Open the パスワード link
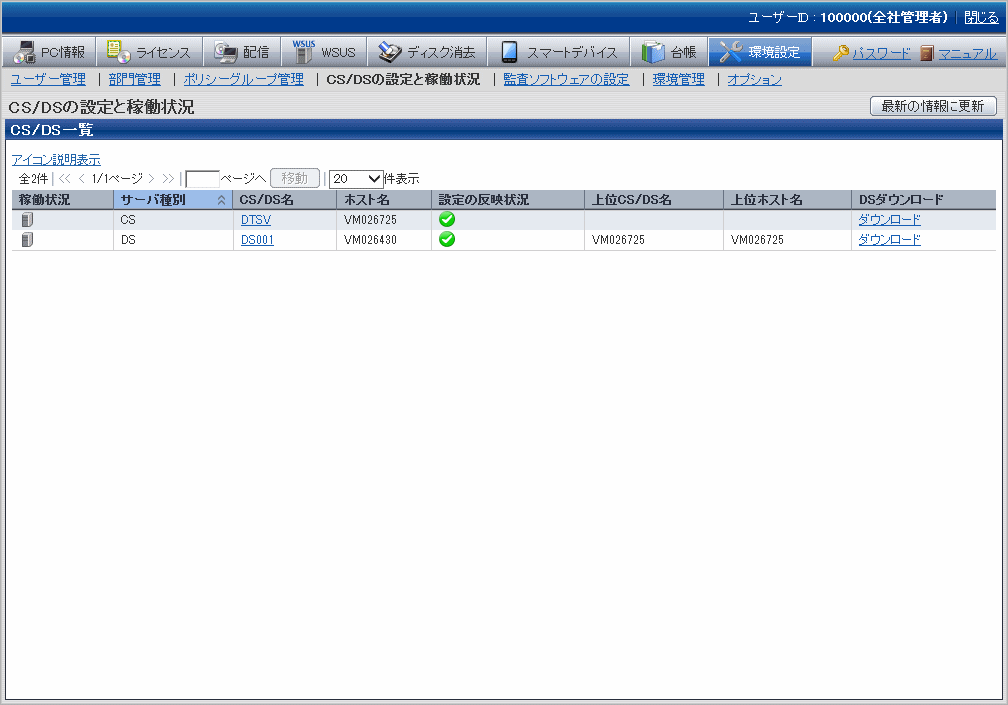 [881, 53]
